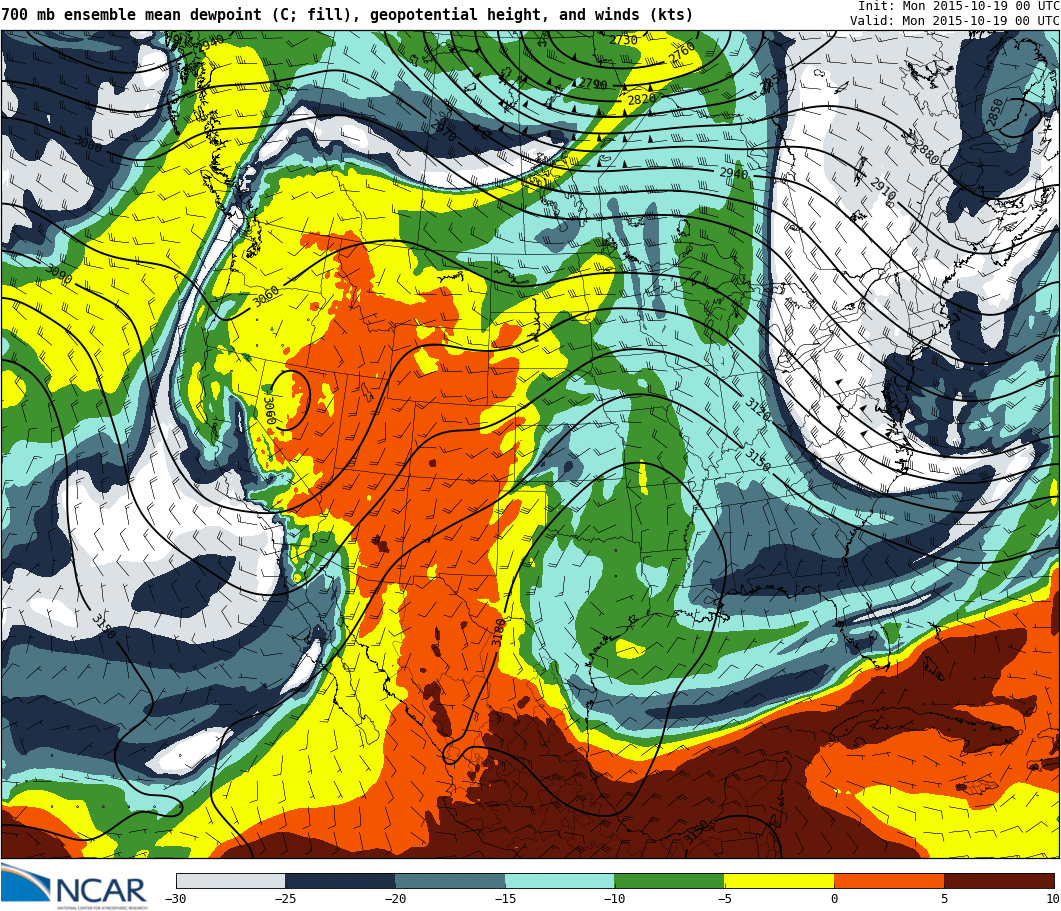The image size is (1061, 911).
Task: Pick the yellow -5 to 0 colorbar segment
Action: pyautogui.click(x=779, y=881)
